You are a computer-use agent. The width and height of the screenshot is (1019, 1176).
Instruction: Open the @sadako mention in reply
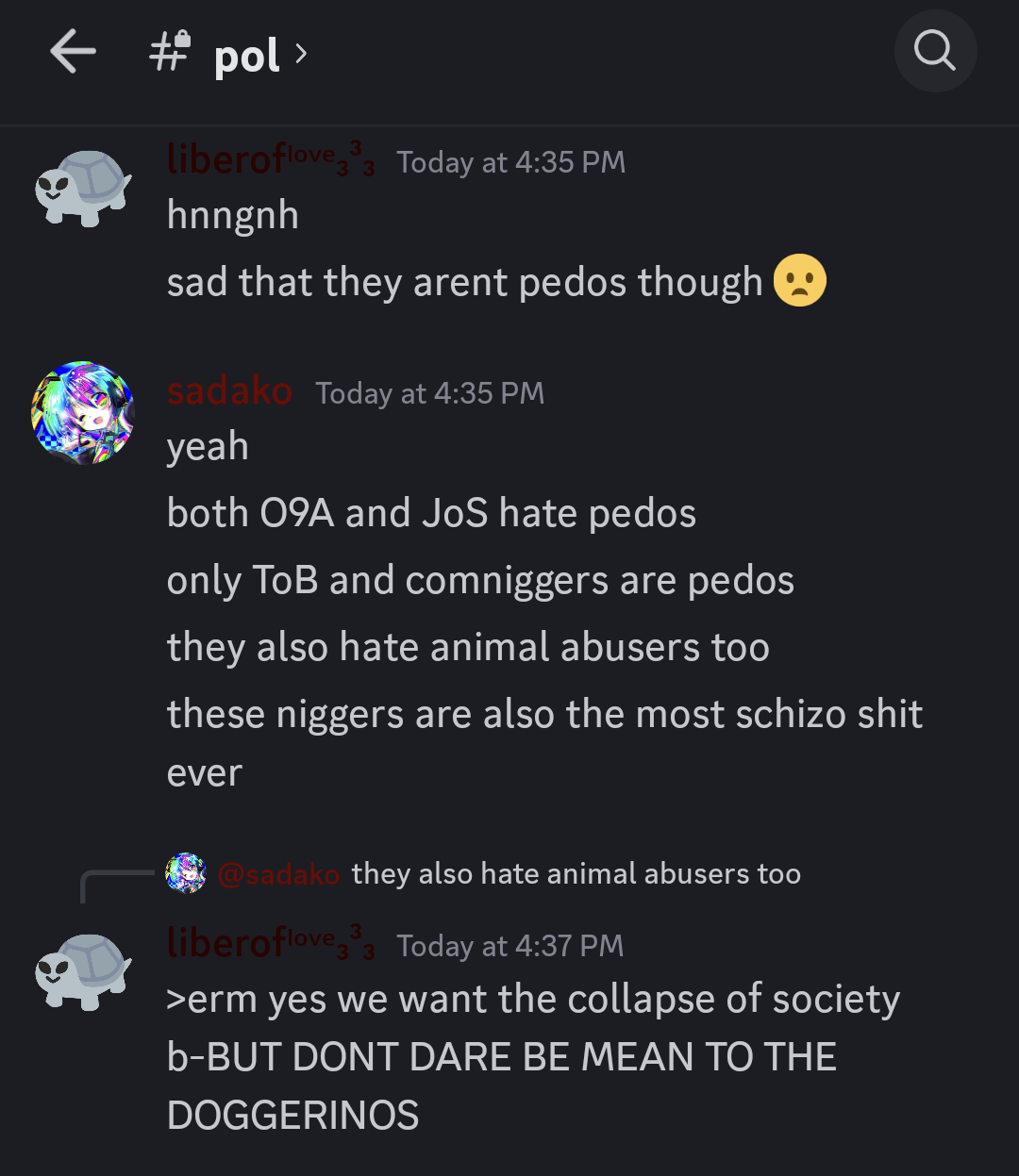278,874
